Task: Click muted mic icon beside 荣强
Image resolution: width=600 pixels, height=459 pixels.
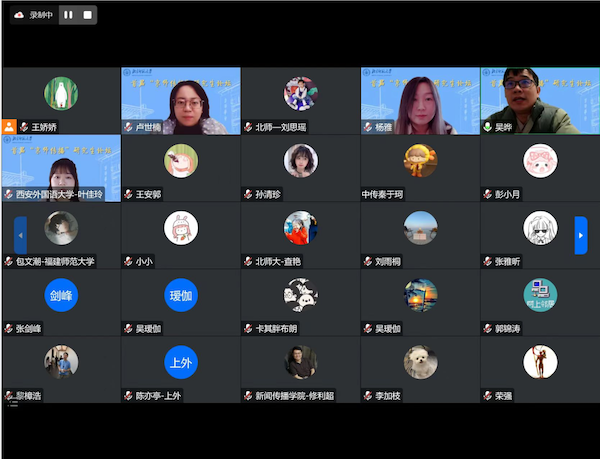Action: click(x=488, y=396)
